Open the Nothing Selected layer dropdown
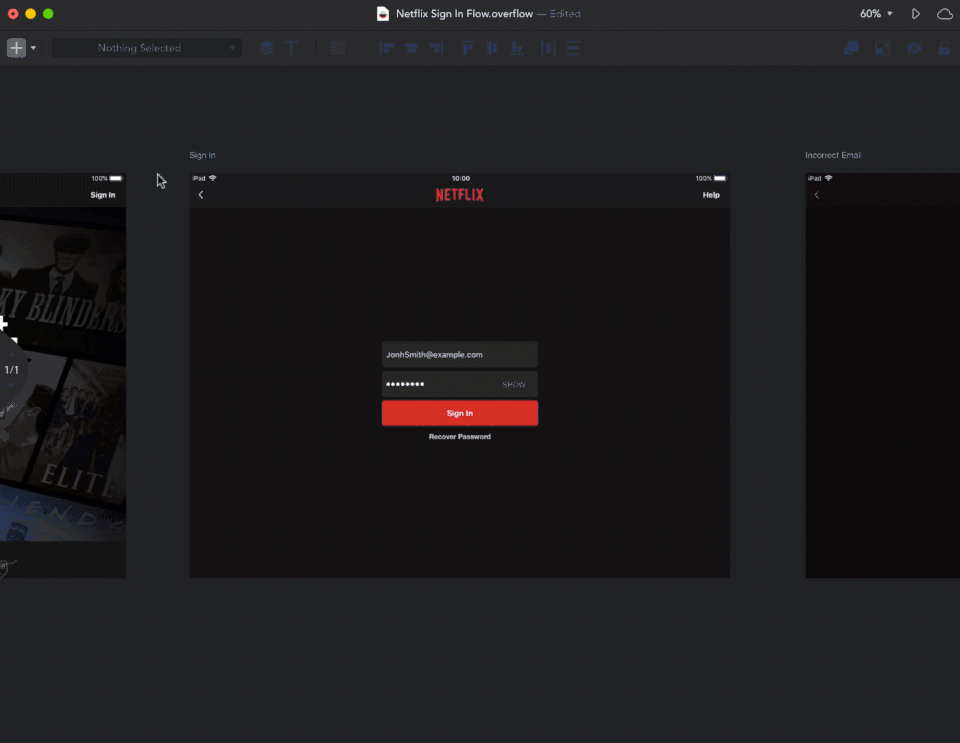Screen dimensions: 960x743 (147, 48)
